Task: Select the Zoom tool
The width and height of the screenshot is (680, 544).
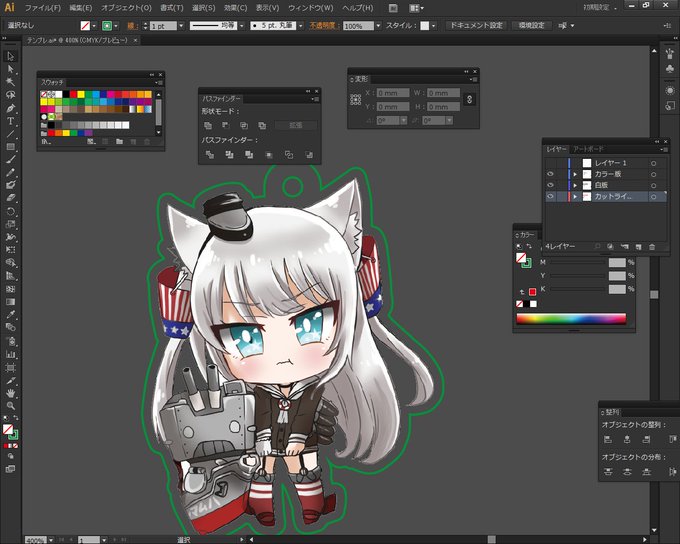Action: click(x=10, y=406)
